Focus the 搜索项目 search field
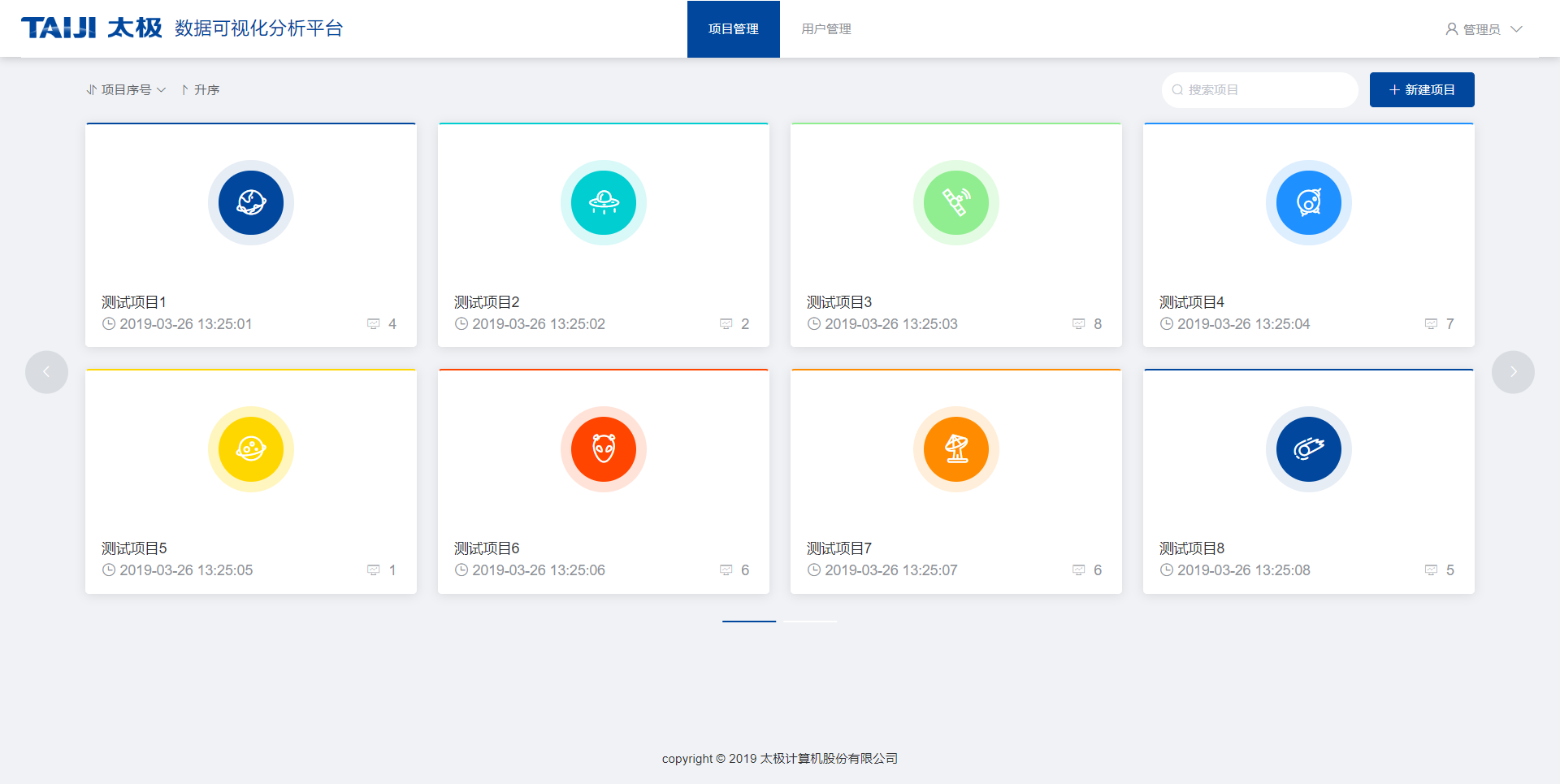The height and width of the screenshot is (784, 1560). [1260, 90]
